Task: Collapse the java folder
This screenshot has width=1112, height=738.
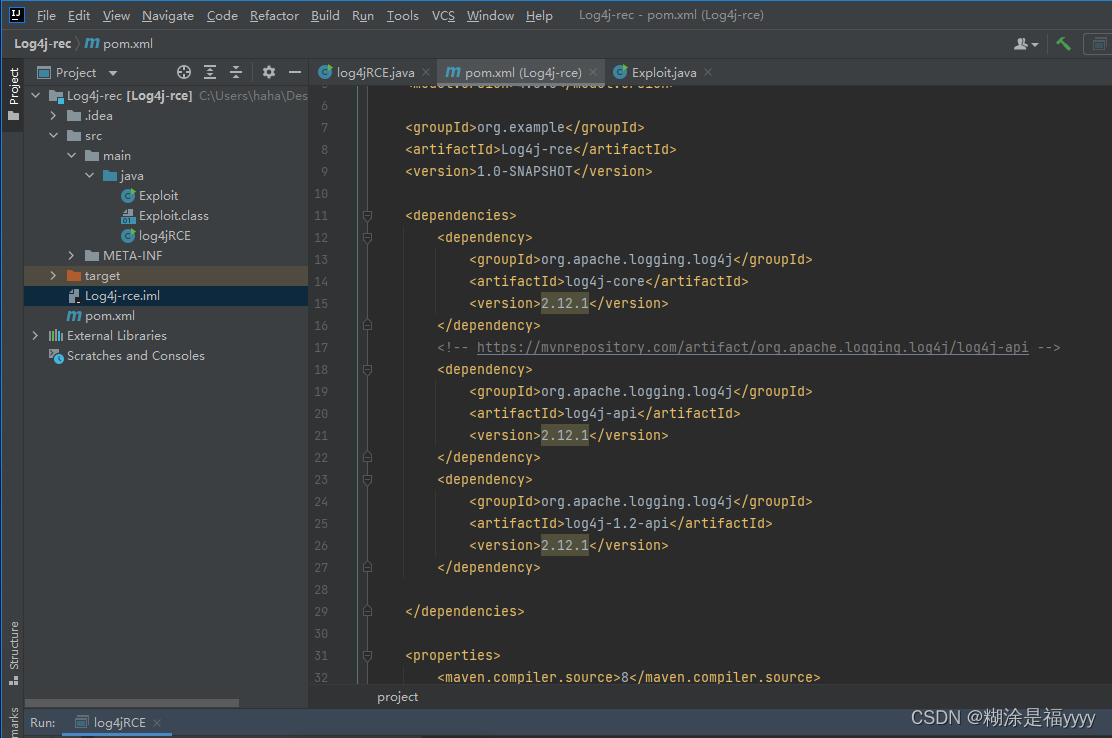Action: point(89,175)
